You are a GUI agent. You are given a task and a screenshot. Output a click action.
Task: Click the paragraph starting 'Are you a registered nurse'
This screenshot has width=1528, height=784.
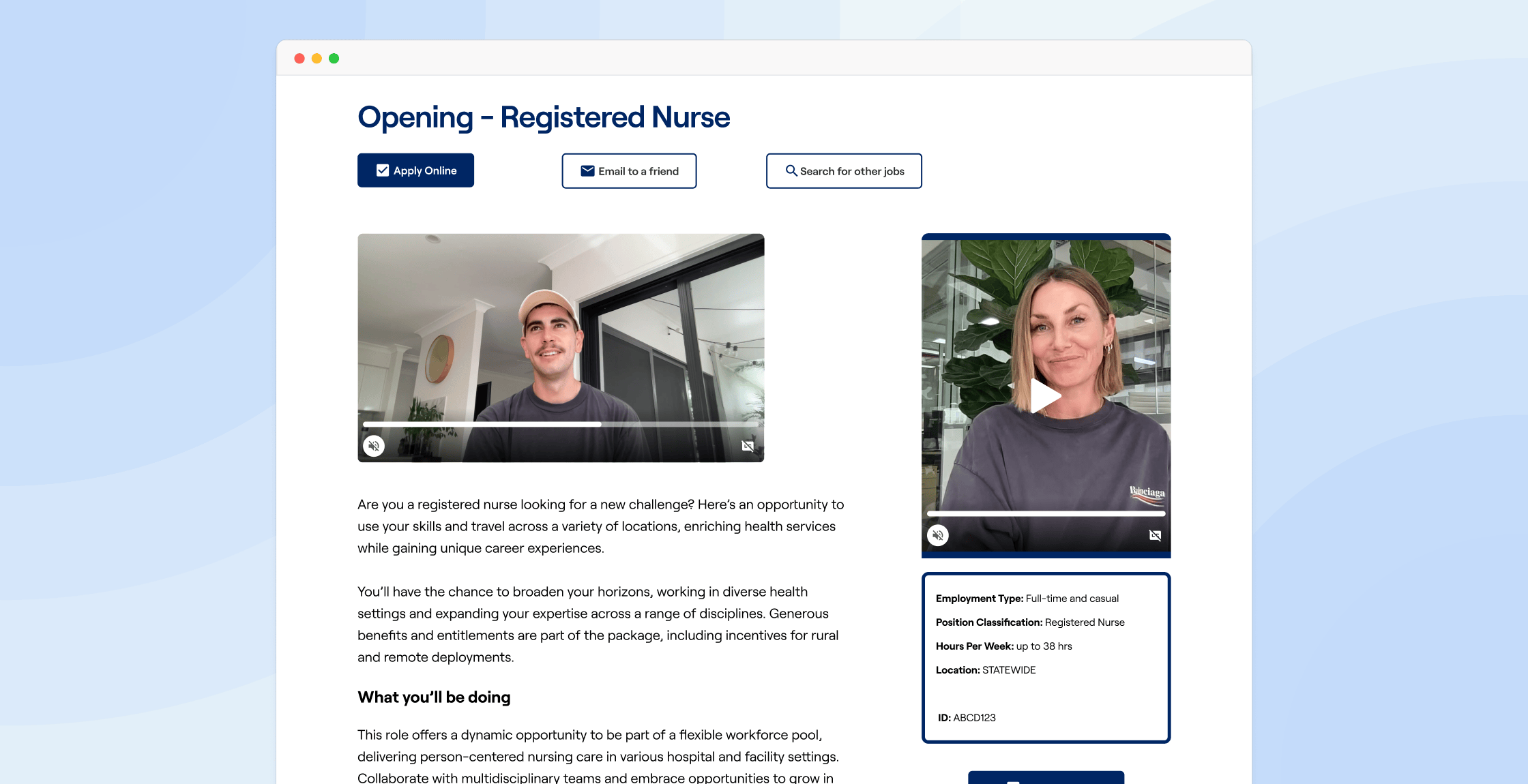pyautogui.click(x=601, y=526)
